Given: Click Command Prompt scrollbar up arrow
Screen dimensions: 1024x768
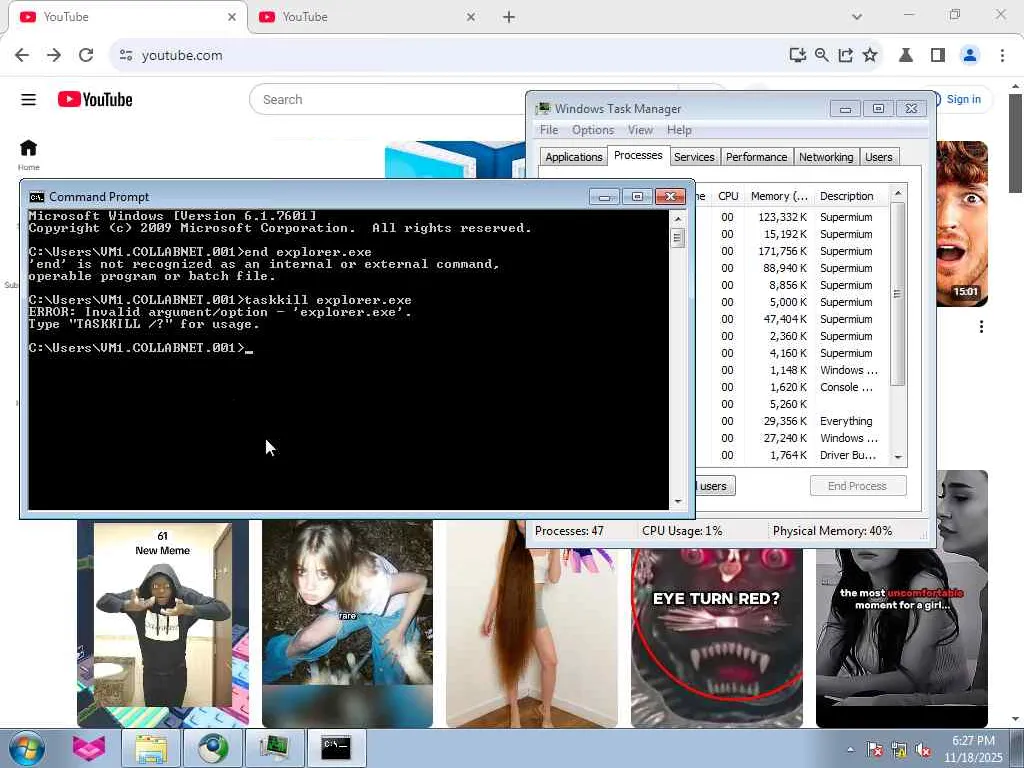Looking at the screenshot, I should coord(677,219).
